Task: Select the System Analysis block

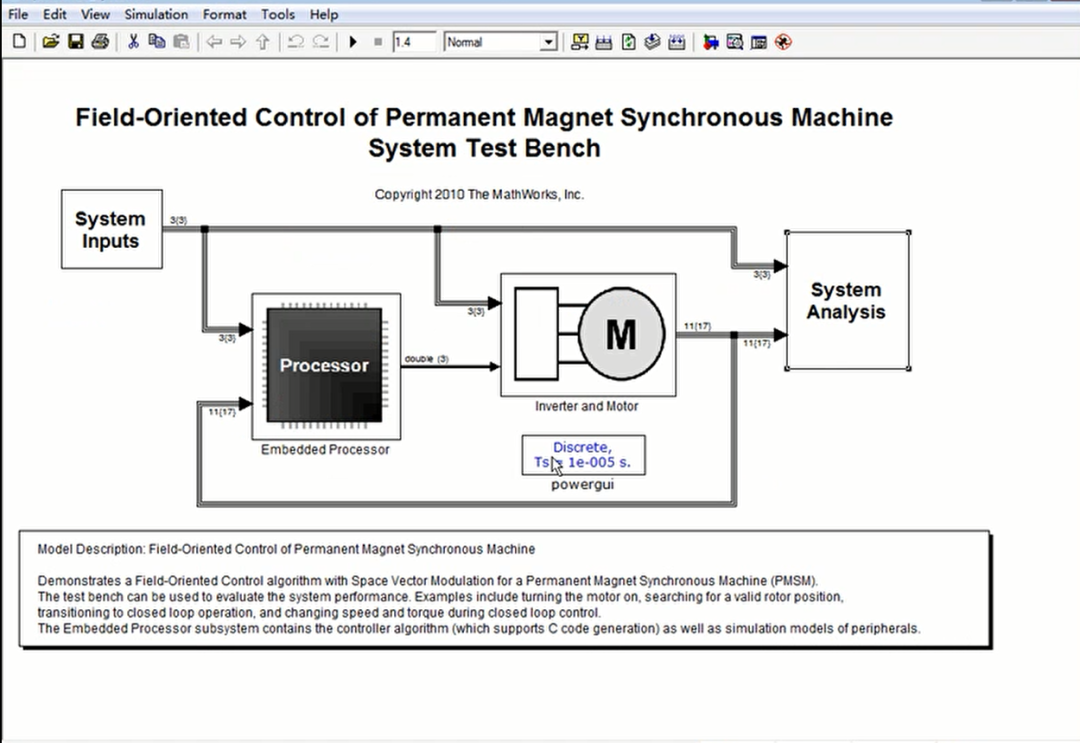Action: tap(847, 300)
